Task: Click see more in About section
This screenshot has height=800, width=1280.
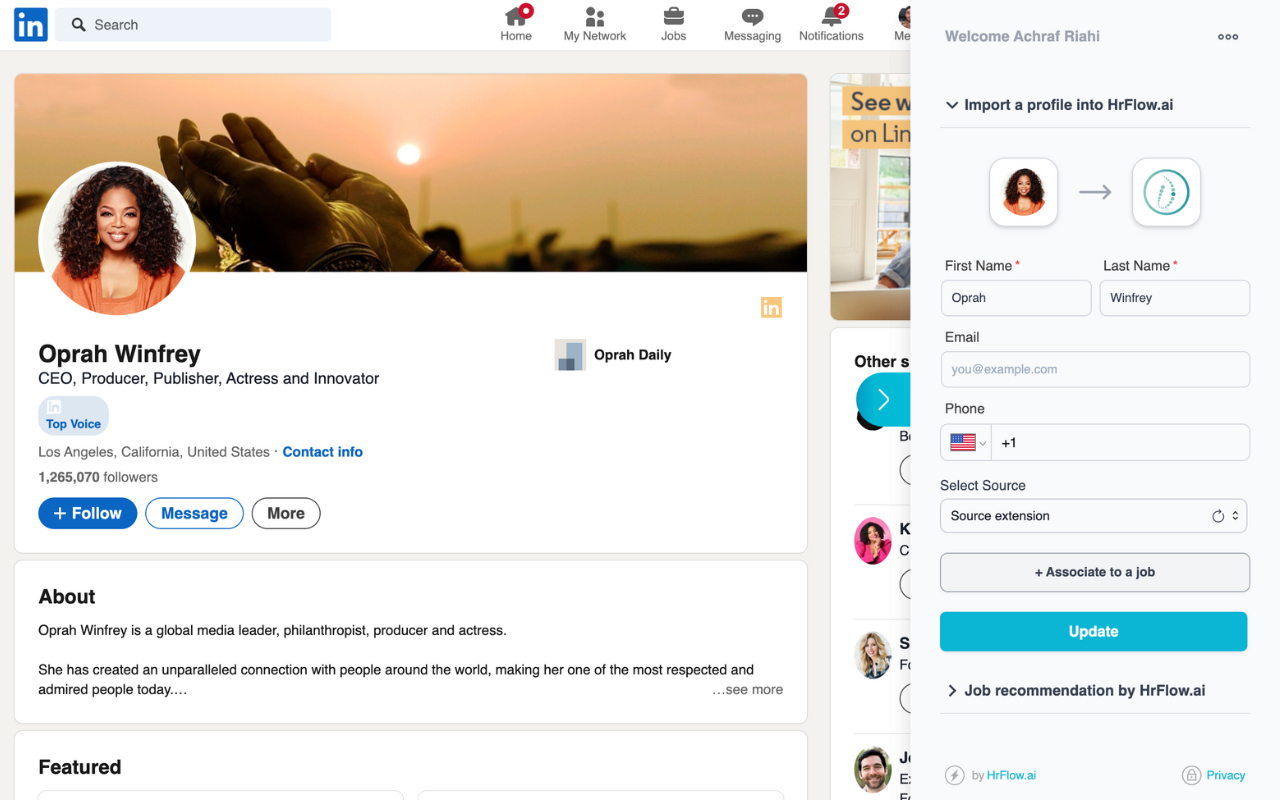Action: tap(747, 690)
